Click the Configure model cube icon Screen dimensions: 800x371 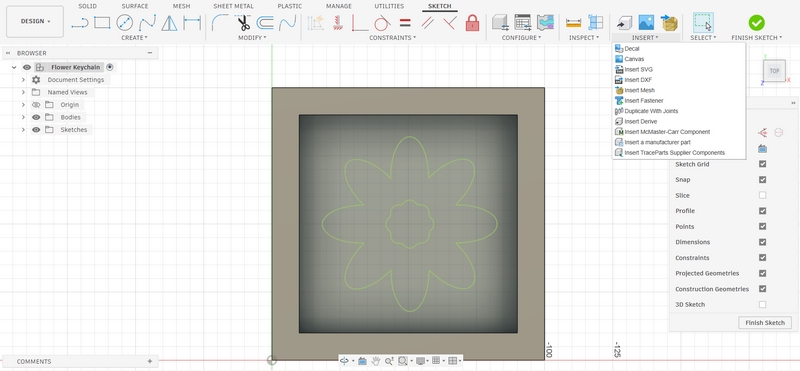tap(501, 23)
